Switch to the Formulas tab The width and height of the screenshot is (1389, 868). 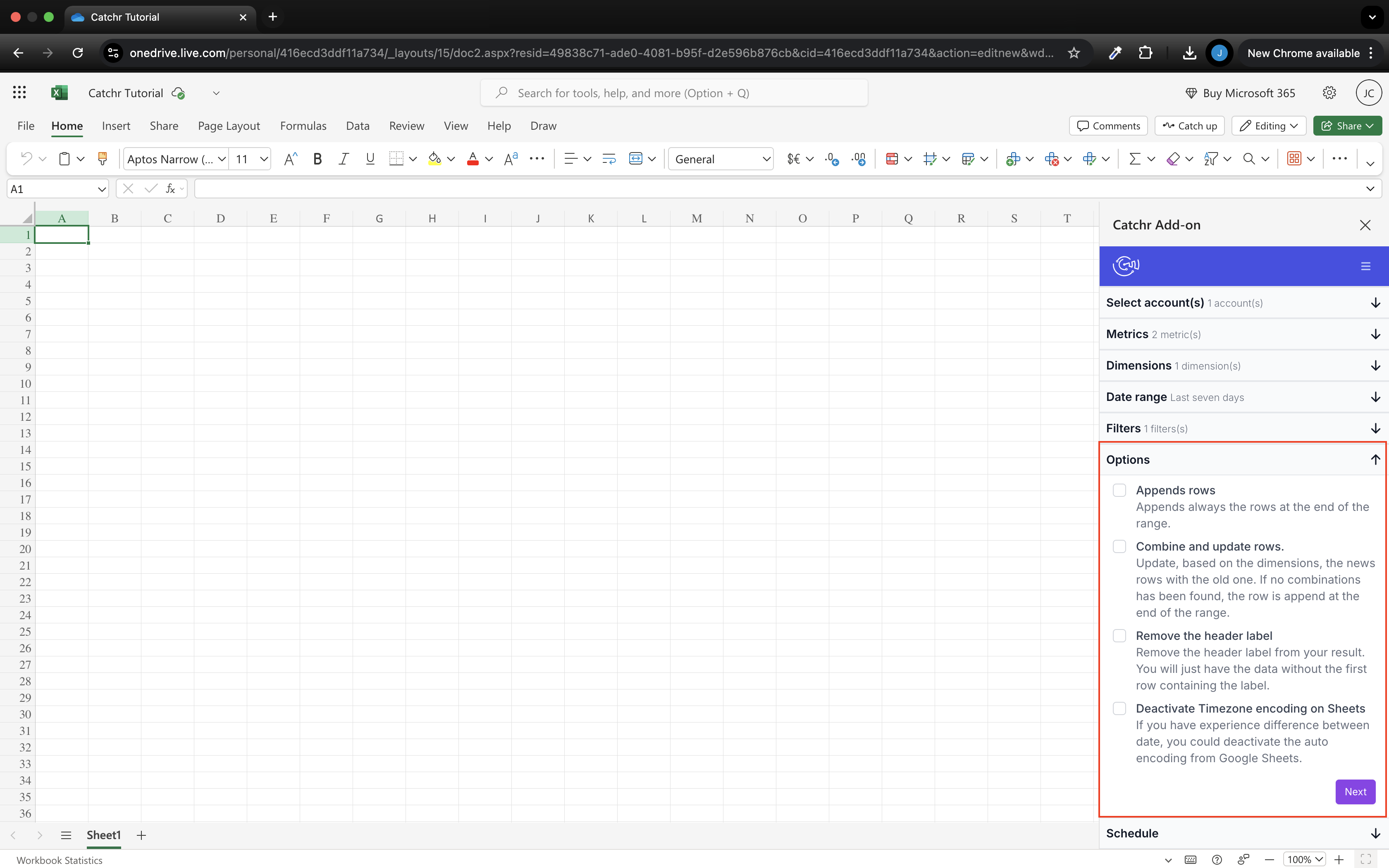pos(303,126)
